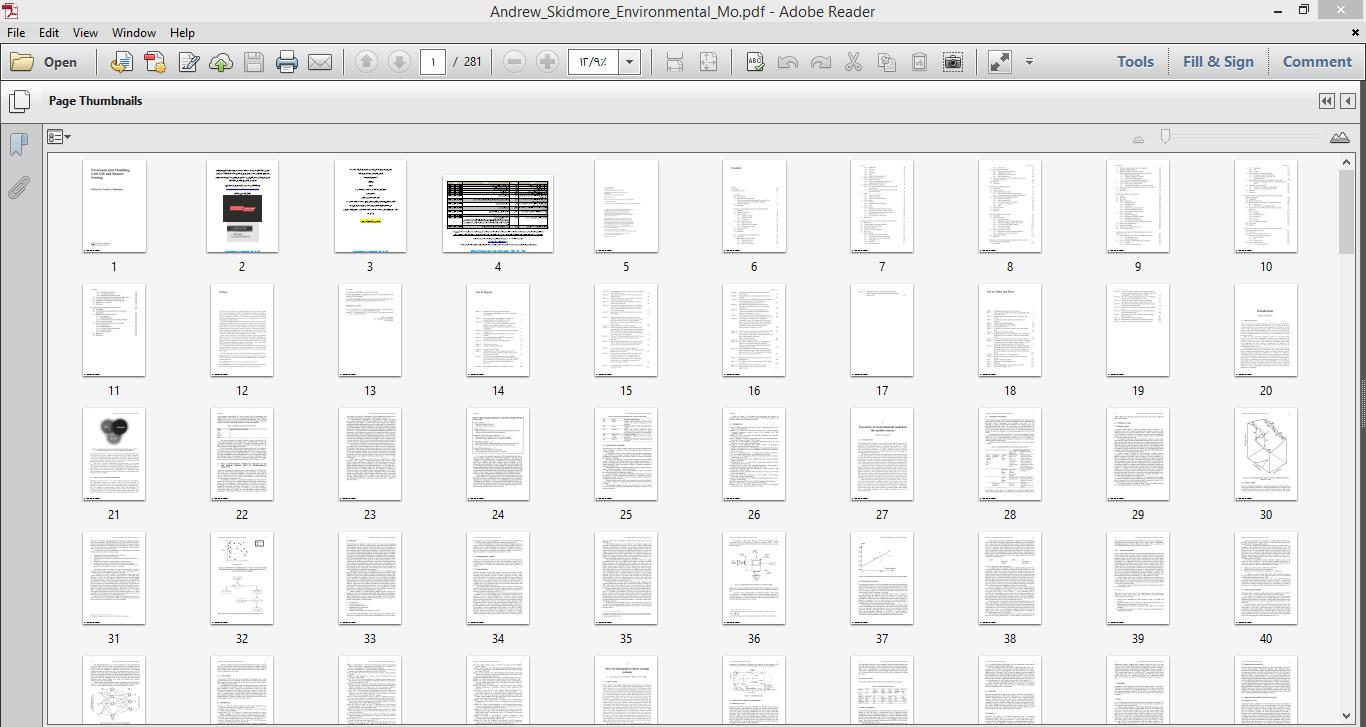The height and width of the screenshot is (727, 1366).
Task: Click the Page Thumbnails panel icon
Action: tap(18, 101)
